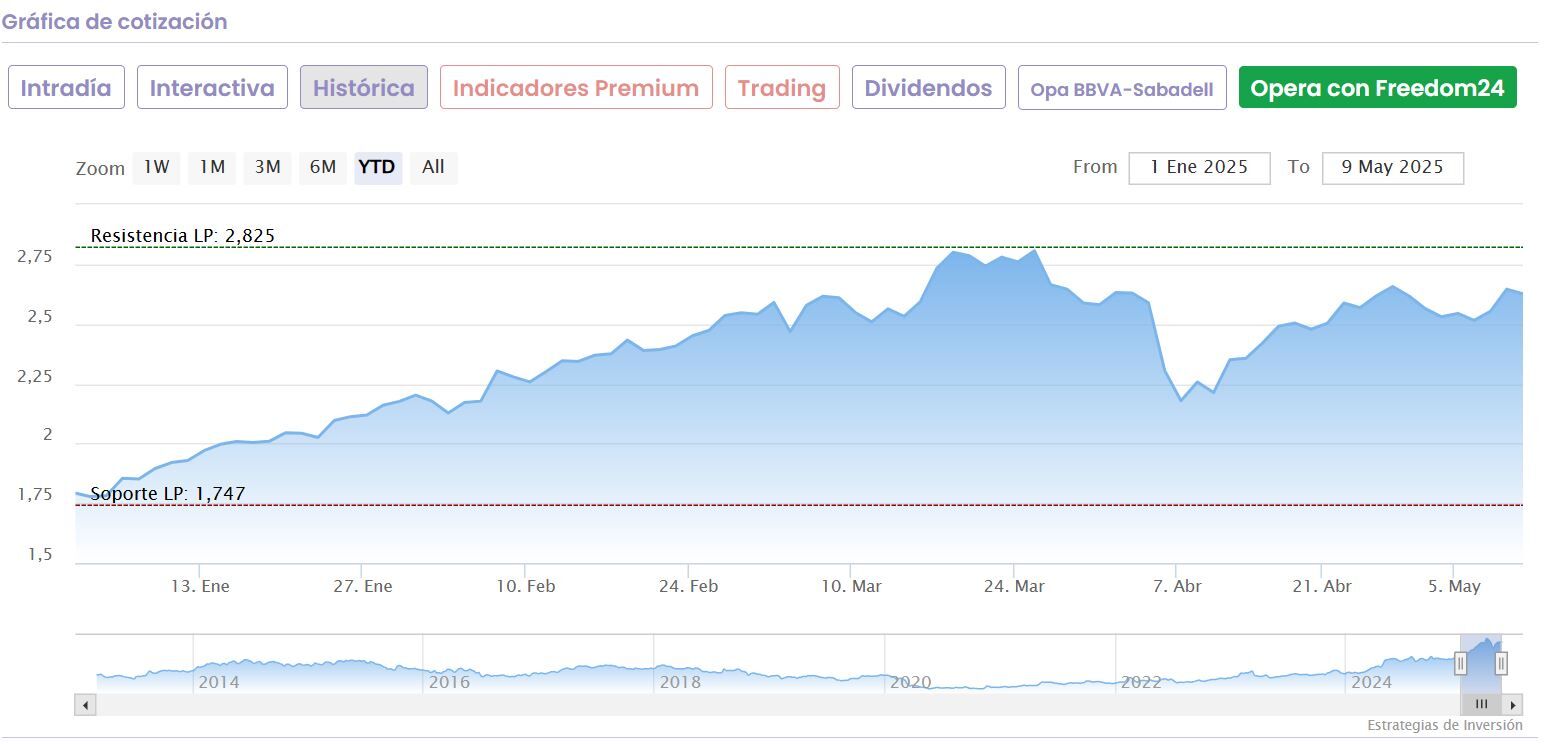Switch zoom to 6M
Viewport: 1555px width, 744px height.
pos(322,168)
